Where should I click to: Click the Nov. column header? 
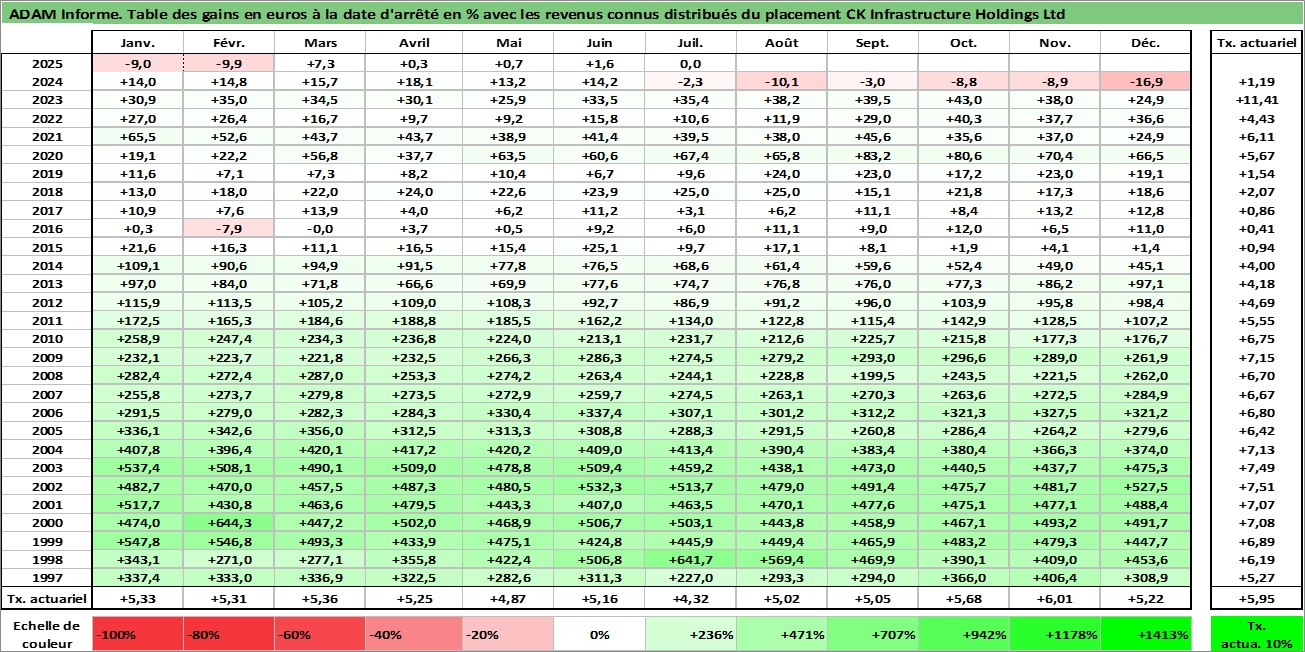(x=1054, y=43)
